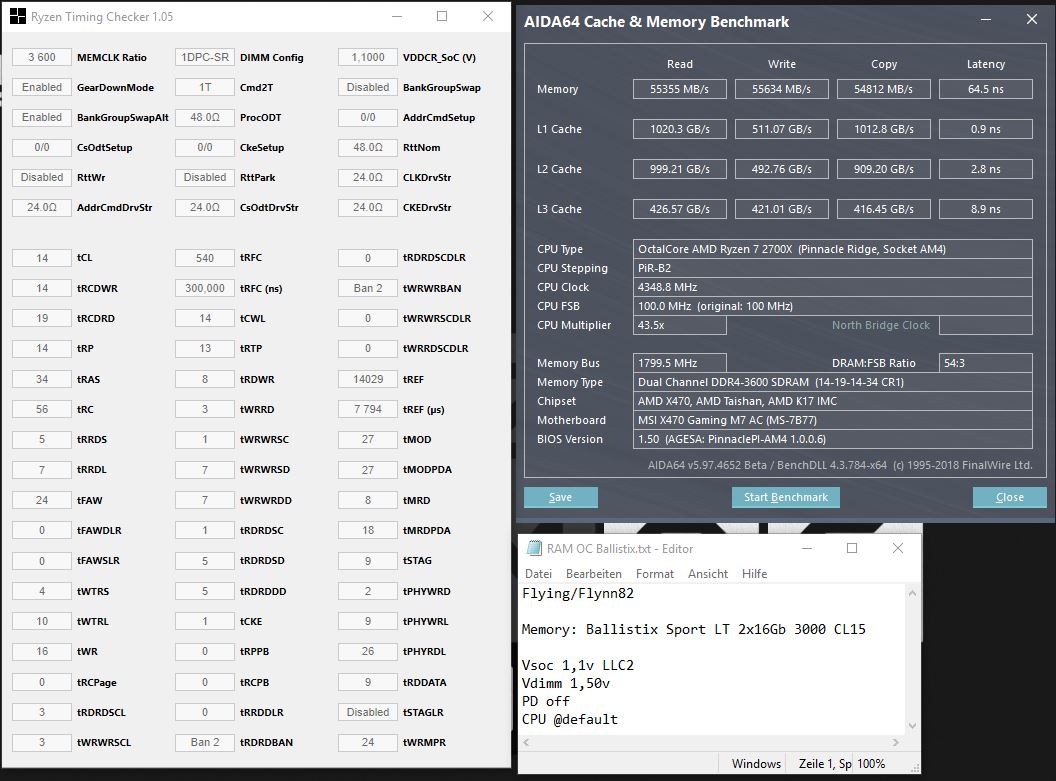Click the CPU Clock 4348.8 MHz field
Viewport: 1056px width, 781px height.
[x=832, y=287]
